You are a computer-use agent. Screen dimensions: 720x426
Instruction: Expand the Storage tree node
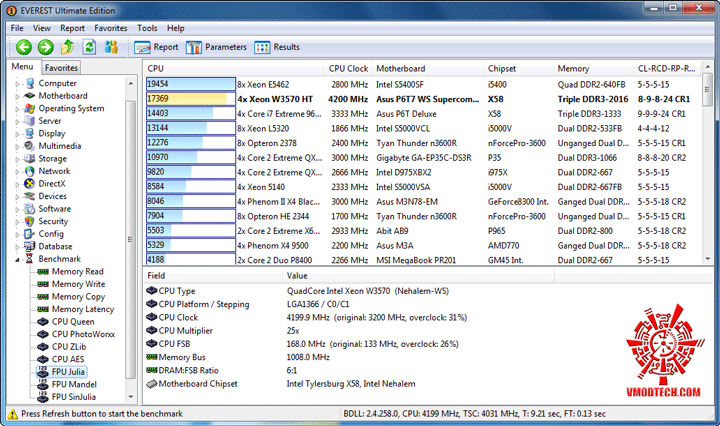[x=17, y=159]
